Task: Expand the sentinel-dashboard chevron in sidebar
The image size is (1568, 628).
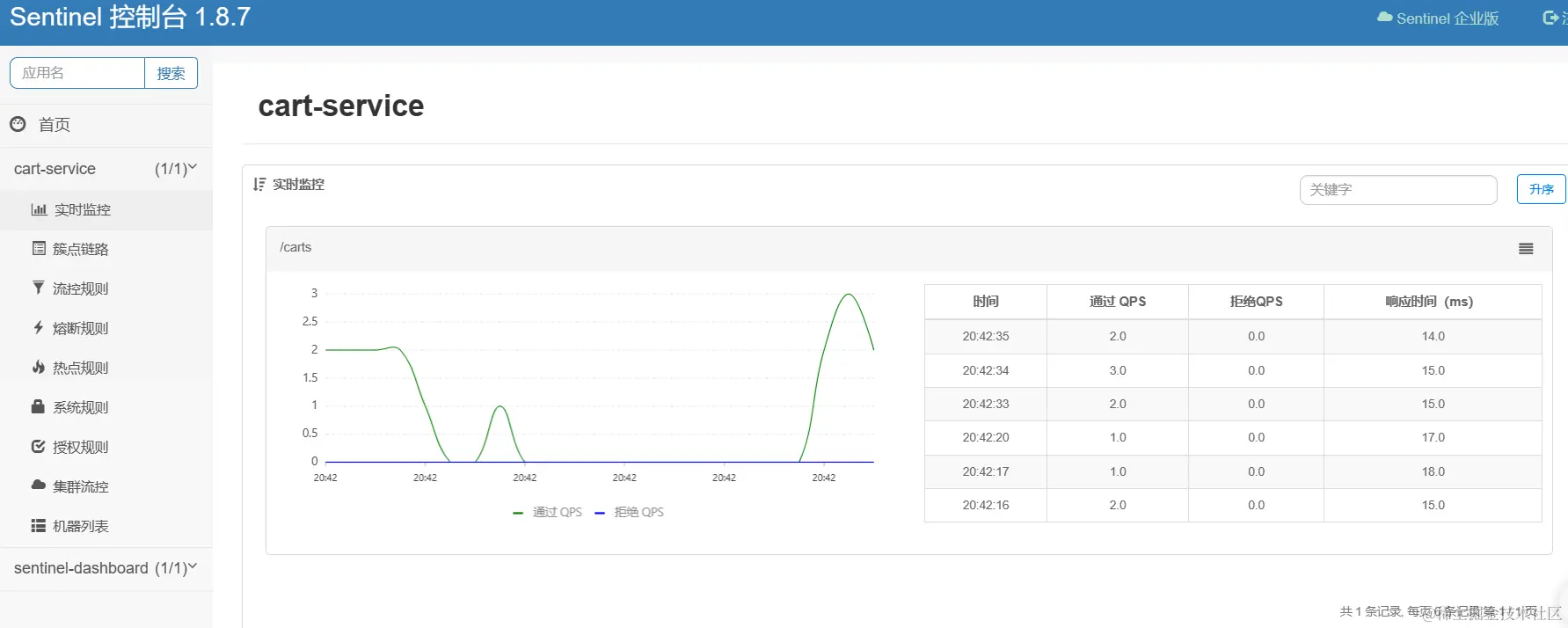Action: coord(193,566)
